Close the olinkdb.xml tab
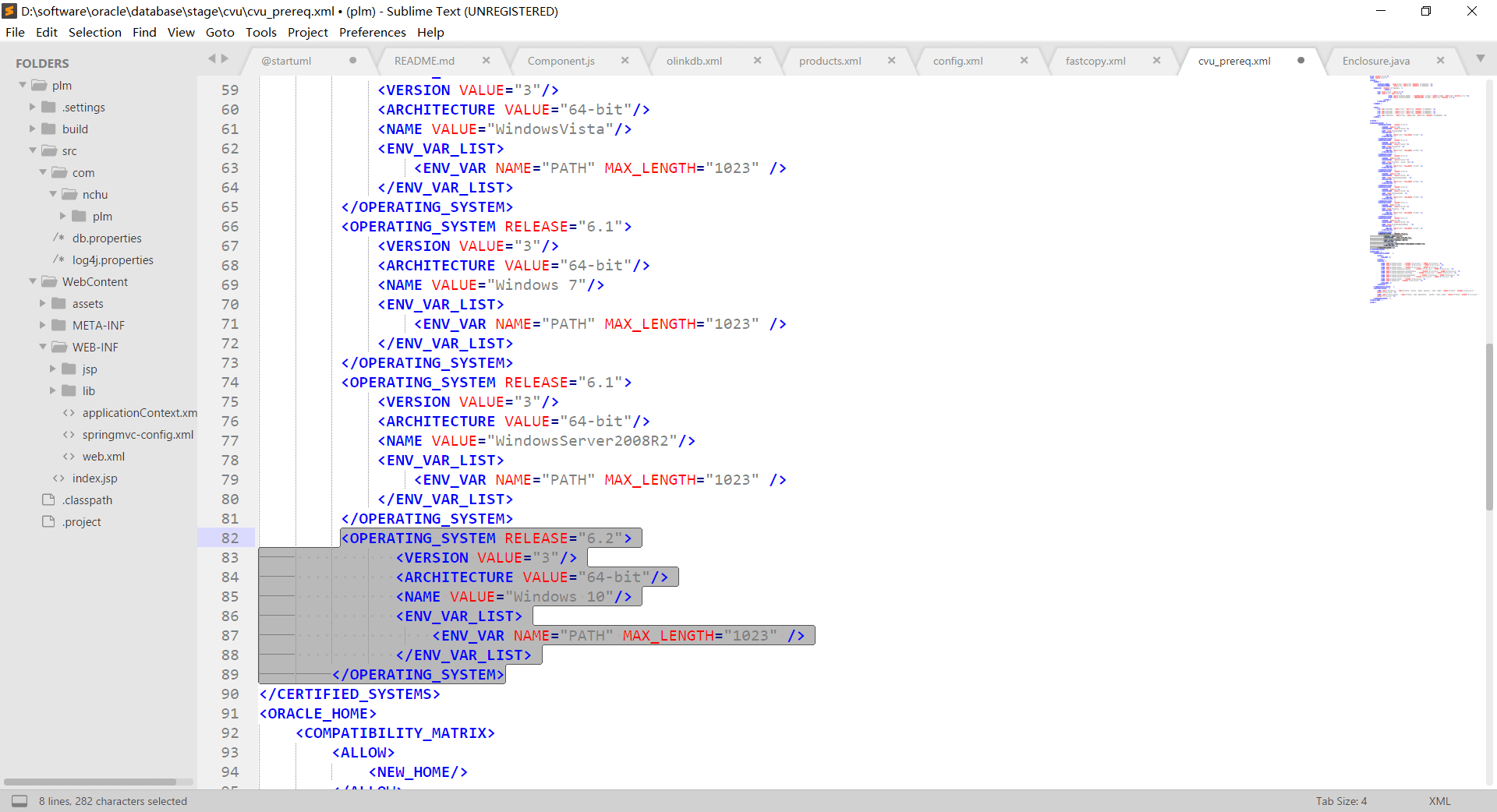1497x812 pixels. point(757,61)
